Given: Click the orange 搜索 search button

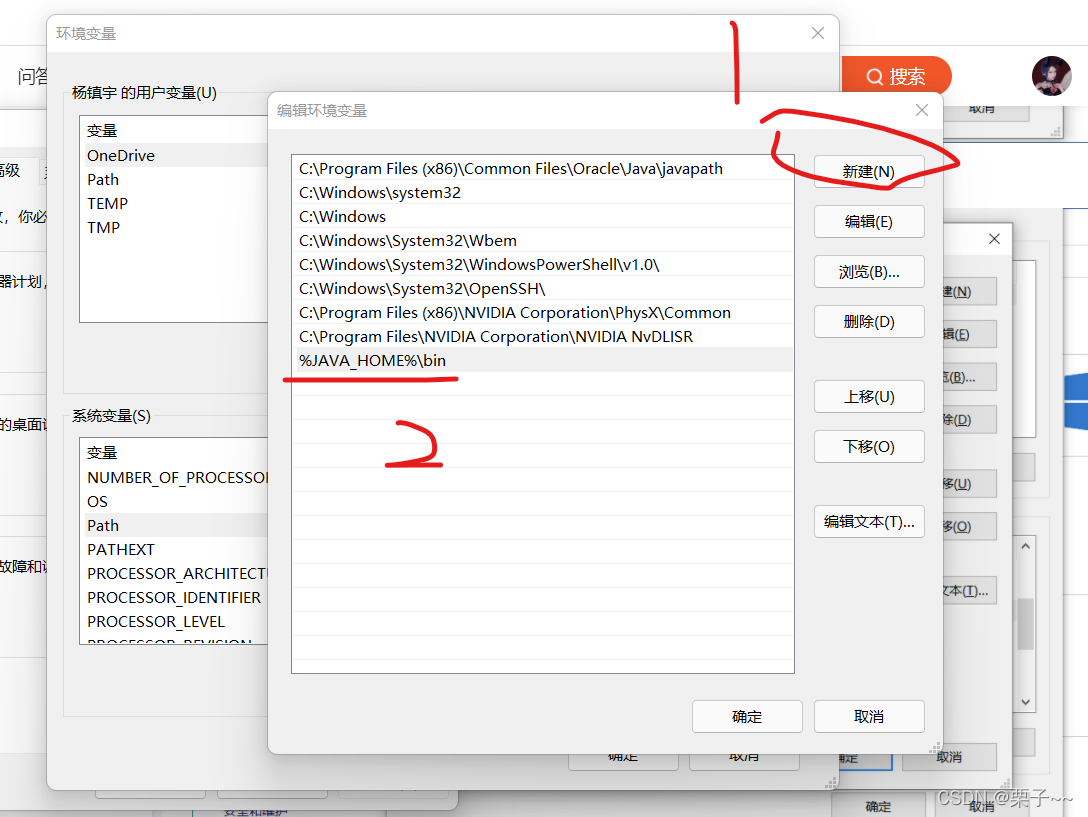Looking at the screenshot, I should point(896,76).
